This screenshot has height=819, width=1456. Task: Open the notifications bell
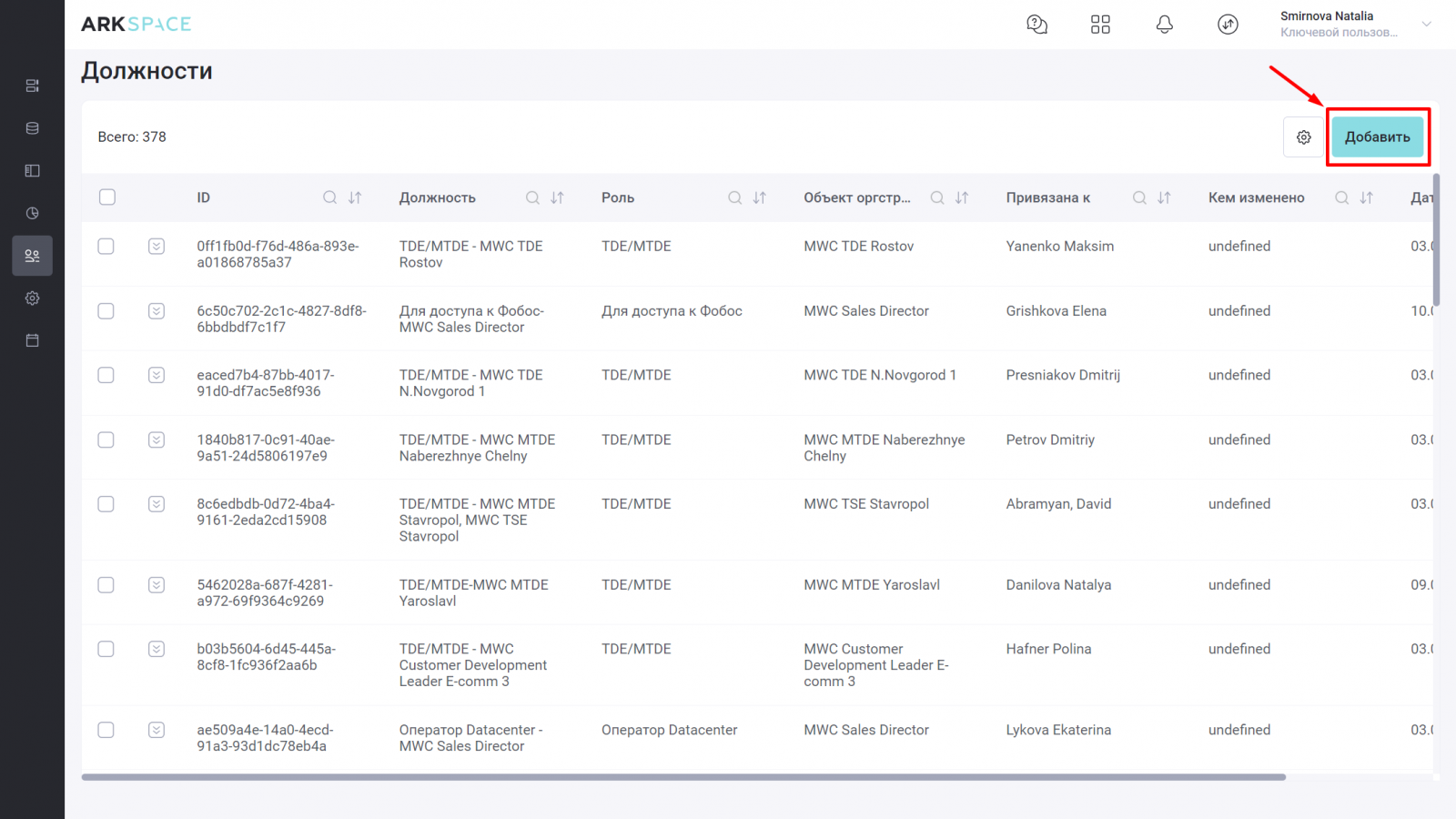coord(1164,25)
